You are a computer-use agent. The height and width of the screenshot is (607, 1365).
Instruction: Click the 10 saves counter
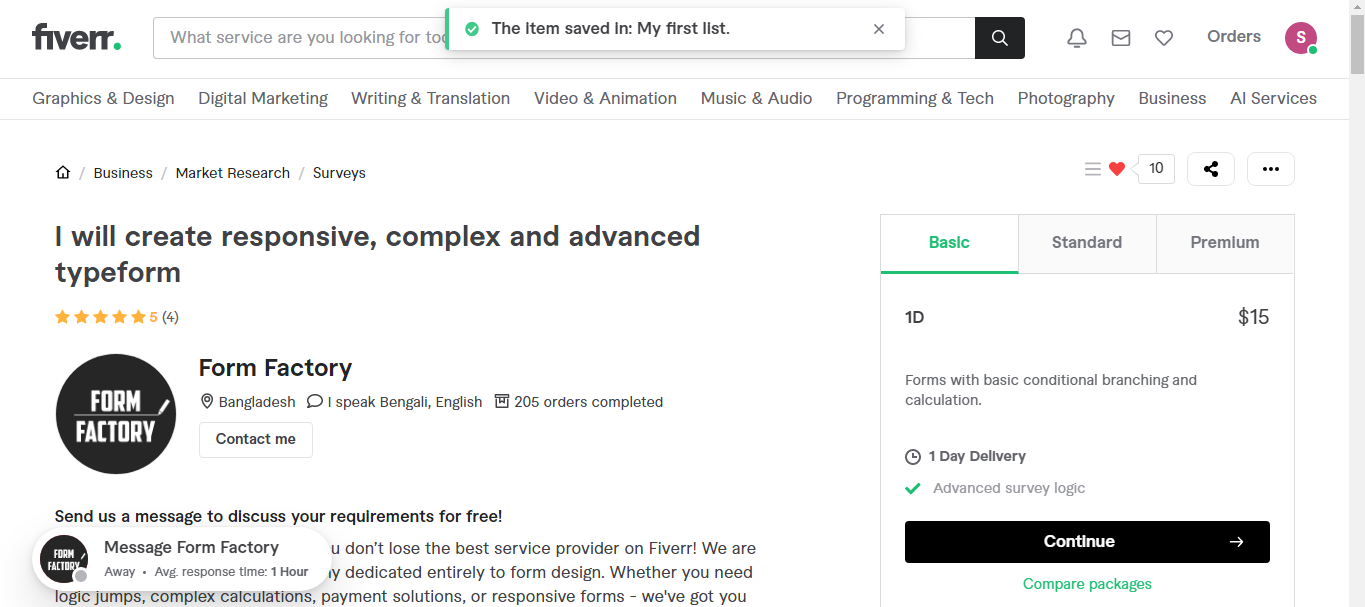tap(1156, 169)
